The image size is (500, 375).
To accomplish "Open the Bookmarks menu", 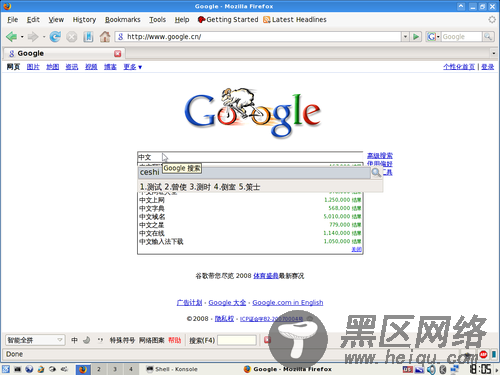I will 123,20.
